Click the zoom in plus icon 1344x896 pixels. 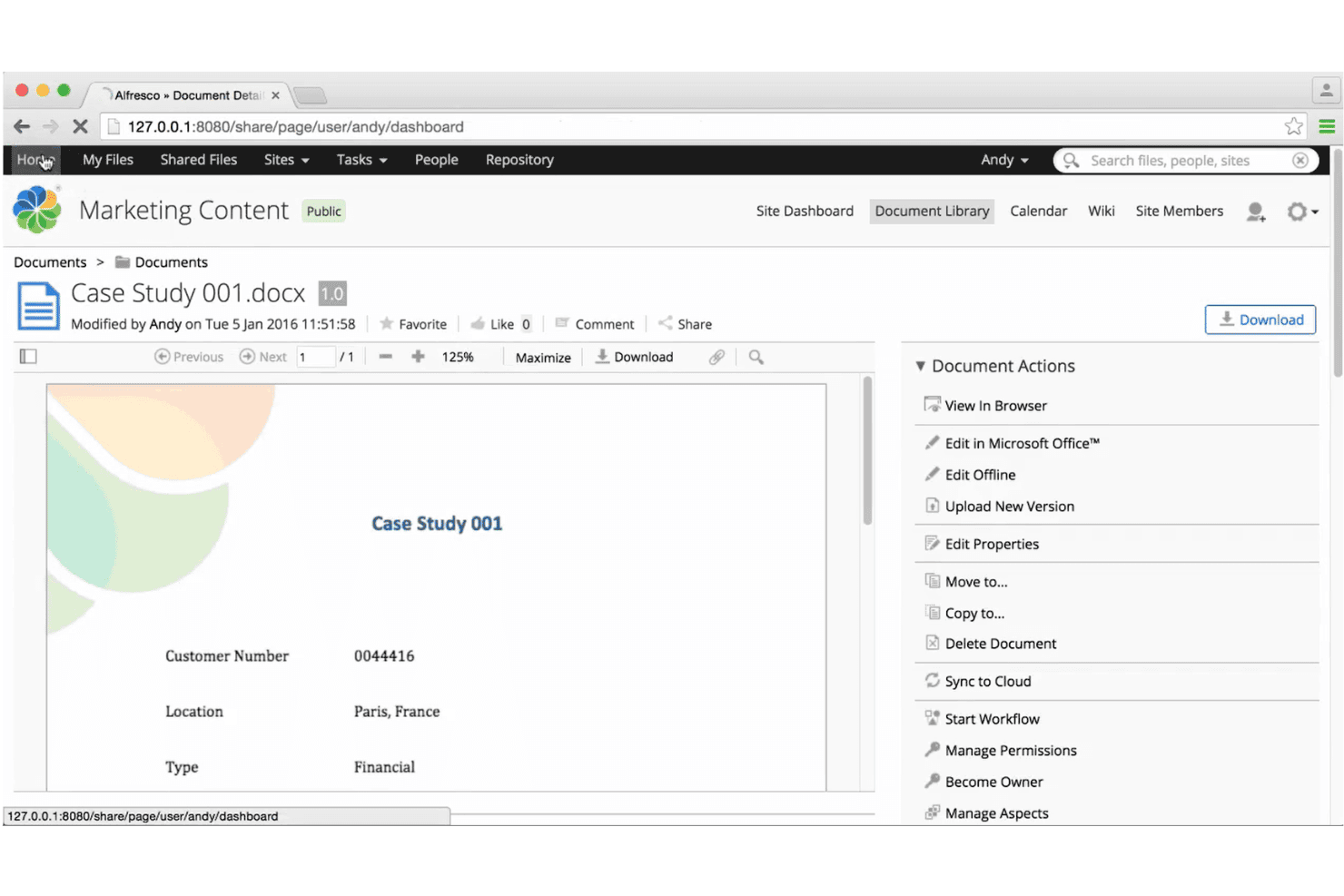pos(418,357)
